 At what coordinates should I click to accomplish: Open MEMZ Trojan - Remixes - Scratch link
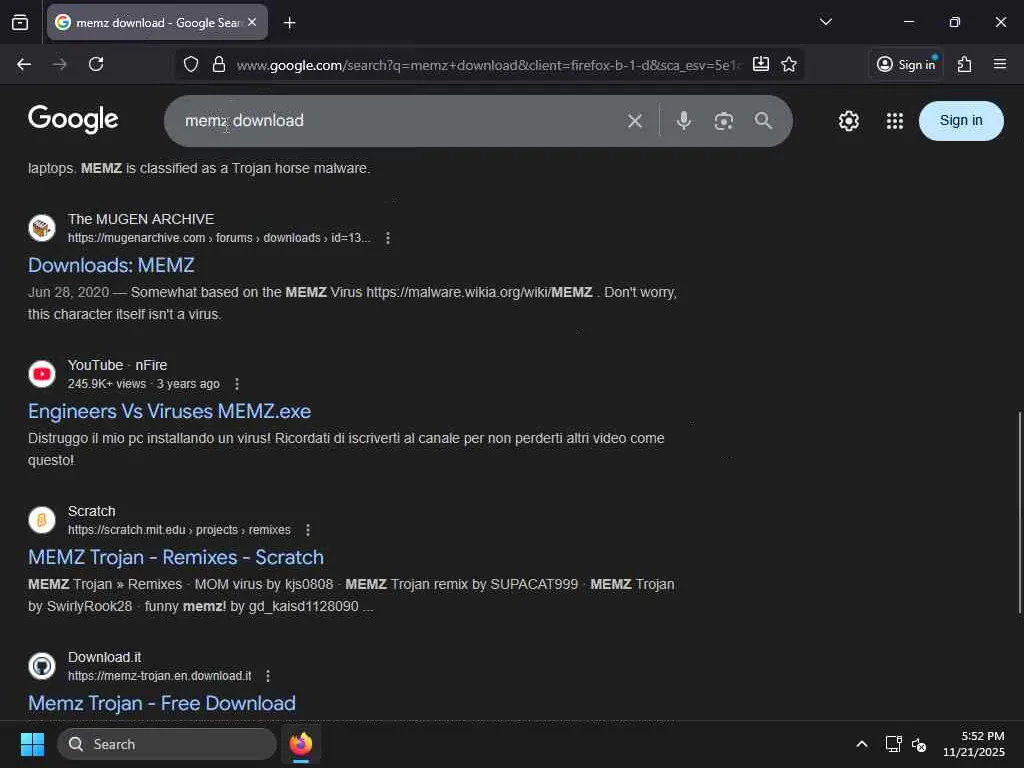[176, 558]
